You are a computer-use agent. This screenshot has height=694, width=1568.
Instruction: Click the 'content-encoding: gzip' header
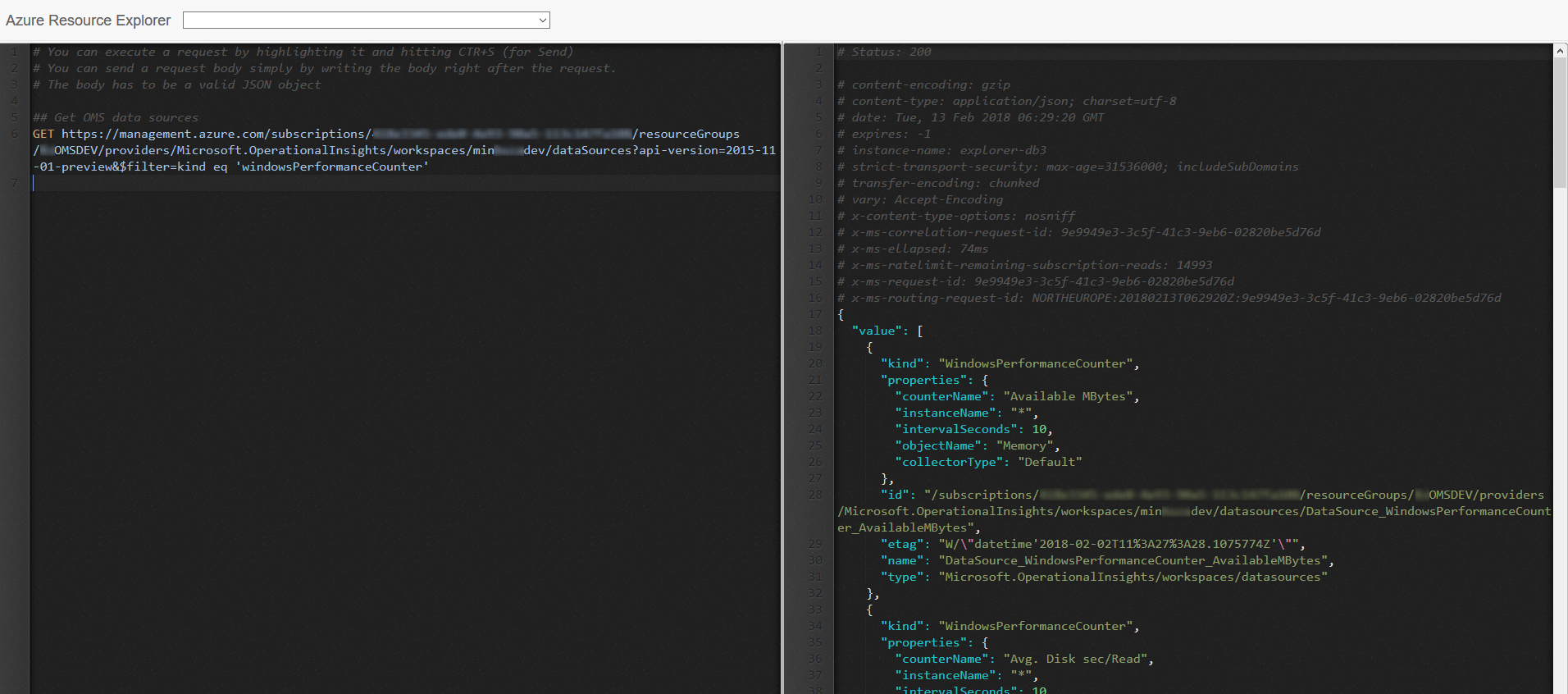[x=923, y=84]
